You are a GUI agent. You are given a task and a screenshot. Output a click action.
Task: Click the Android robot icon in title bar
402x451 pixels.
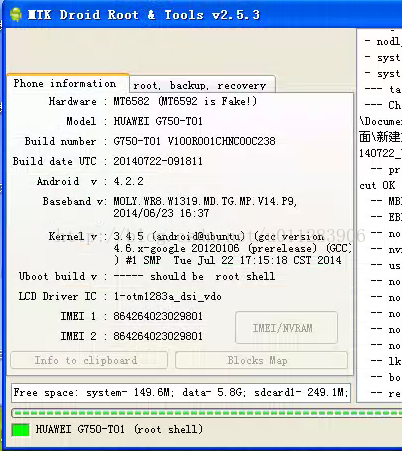coord(16,15)
